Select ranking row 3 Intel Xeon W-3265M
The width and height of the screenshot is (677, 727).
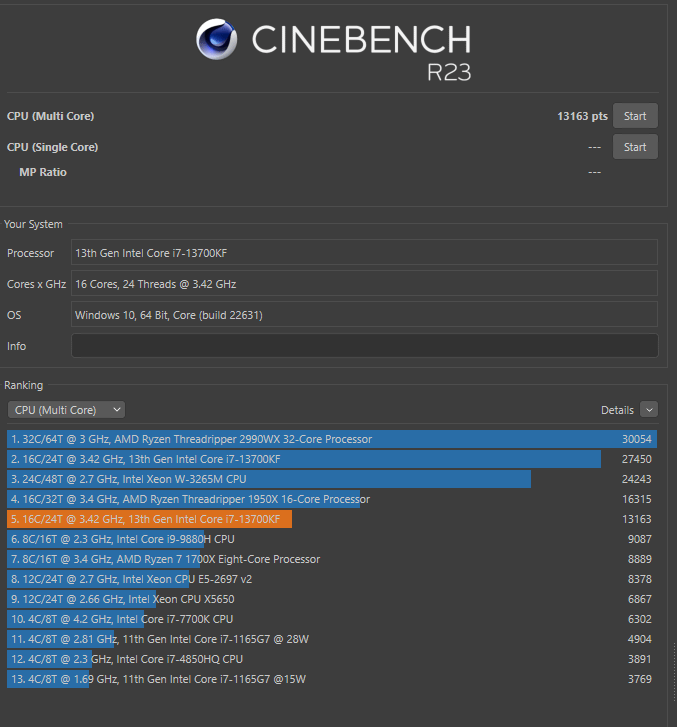coord(332,479)
